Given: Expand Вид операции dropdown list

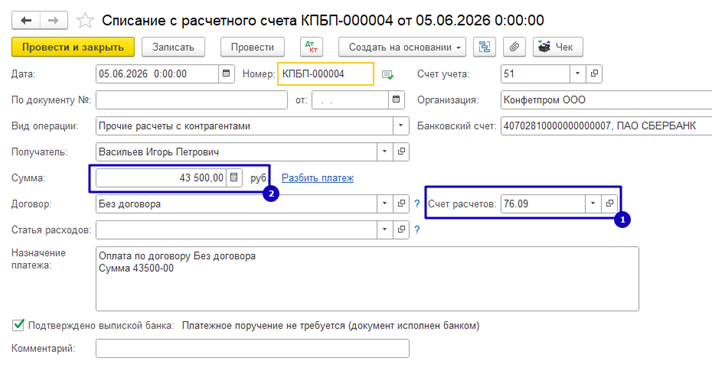Looking at the screenshot, I should [x=401, y=126].
